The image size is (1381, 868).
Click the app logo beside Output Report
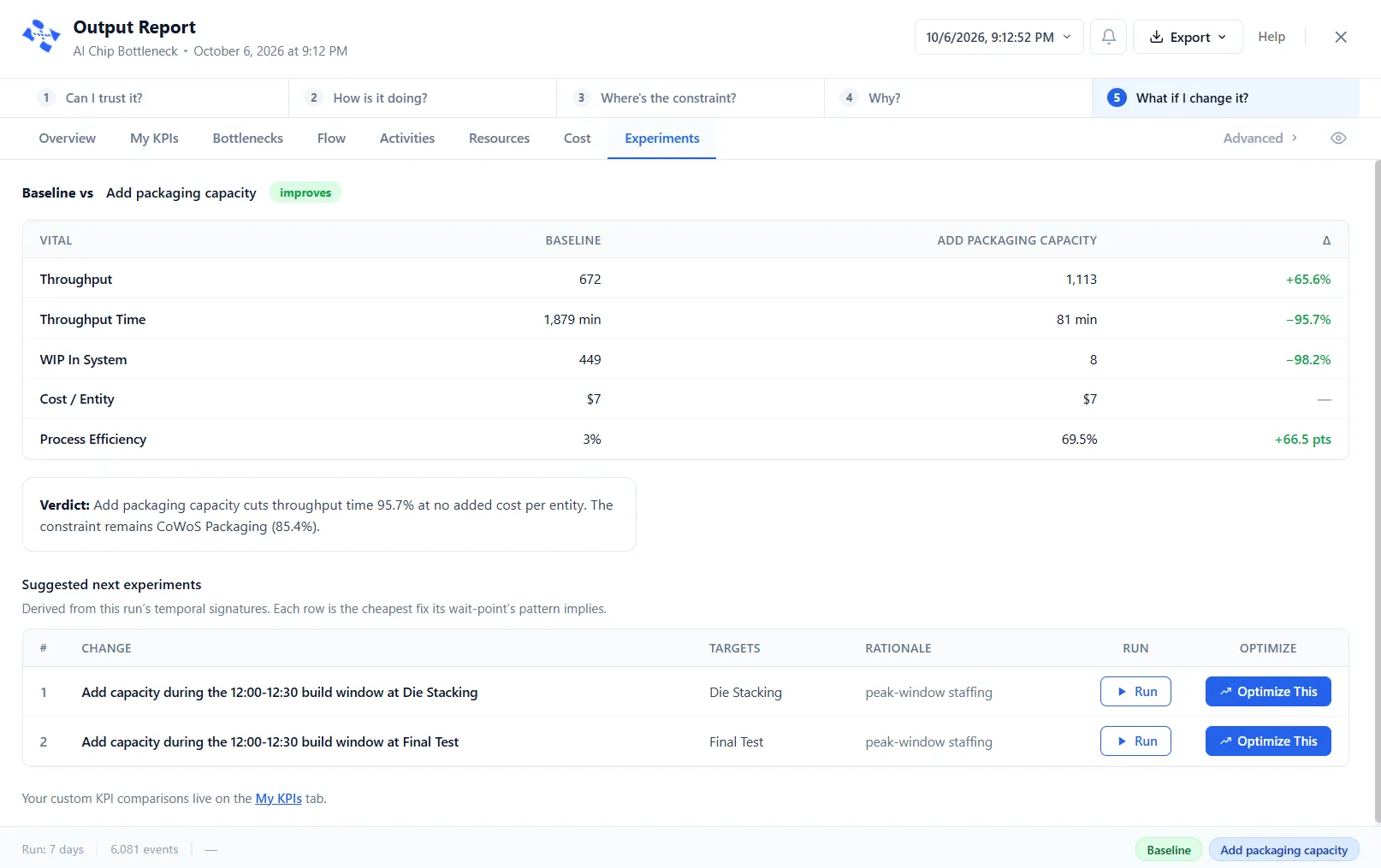point(41,37)
